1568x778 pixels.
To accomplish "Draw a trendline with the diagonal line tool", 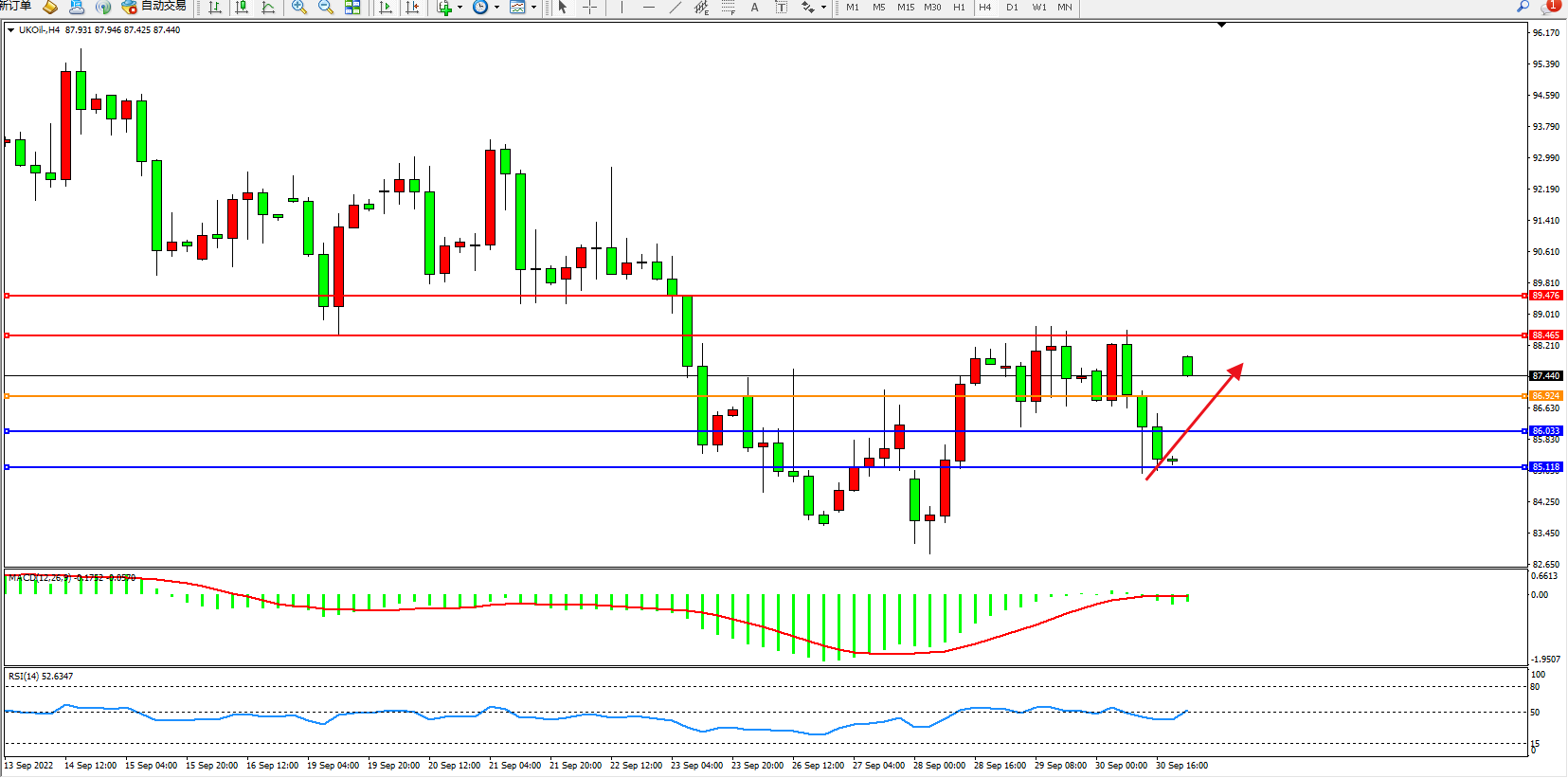I will (x=675, y=8).
